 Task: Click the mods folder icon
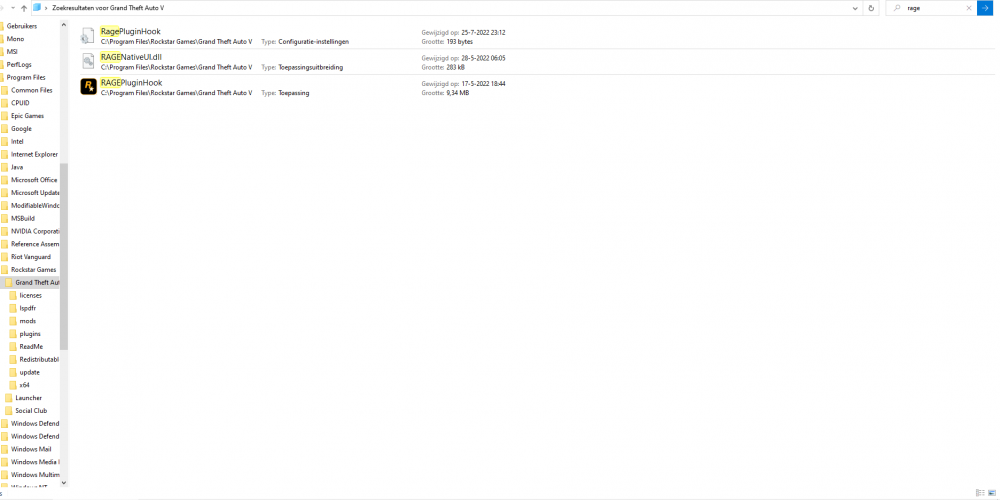(13, 321)
